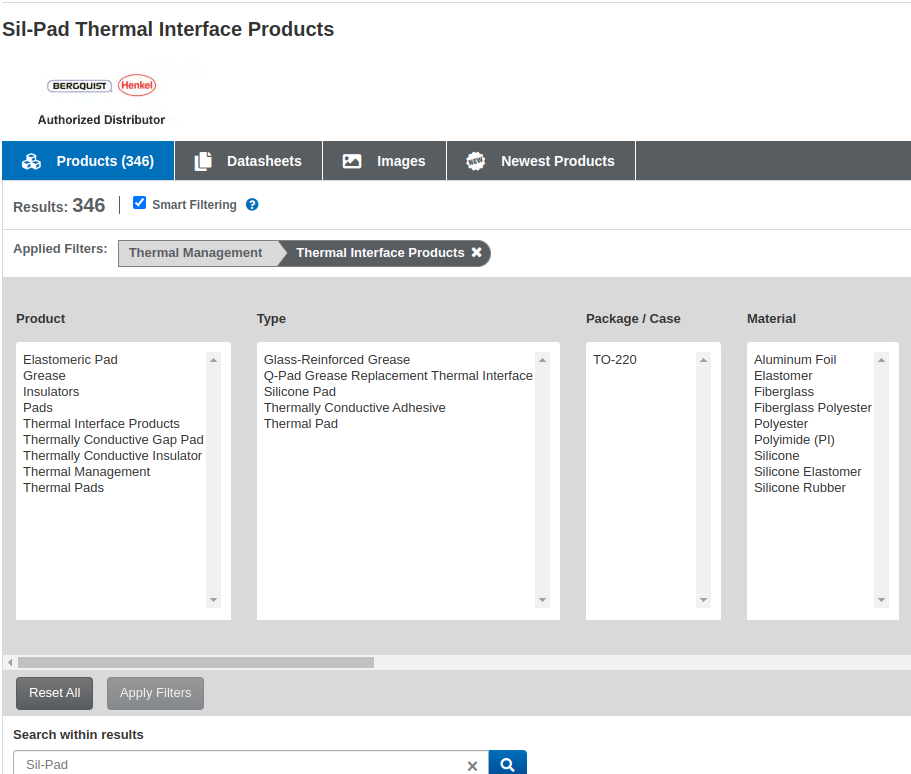Click the Reset All button
The width and height of the screenshot is (911, 774).
pyautogui.click(x=55, y=693)
